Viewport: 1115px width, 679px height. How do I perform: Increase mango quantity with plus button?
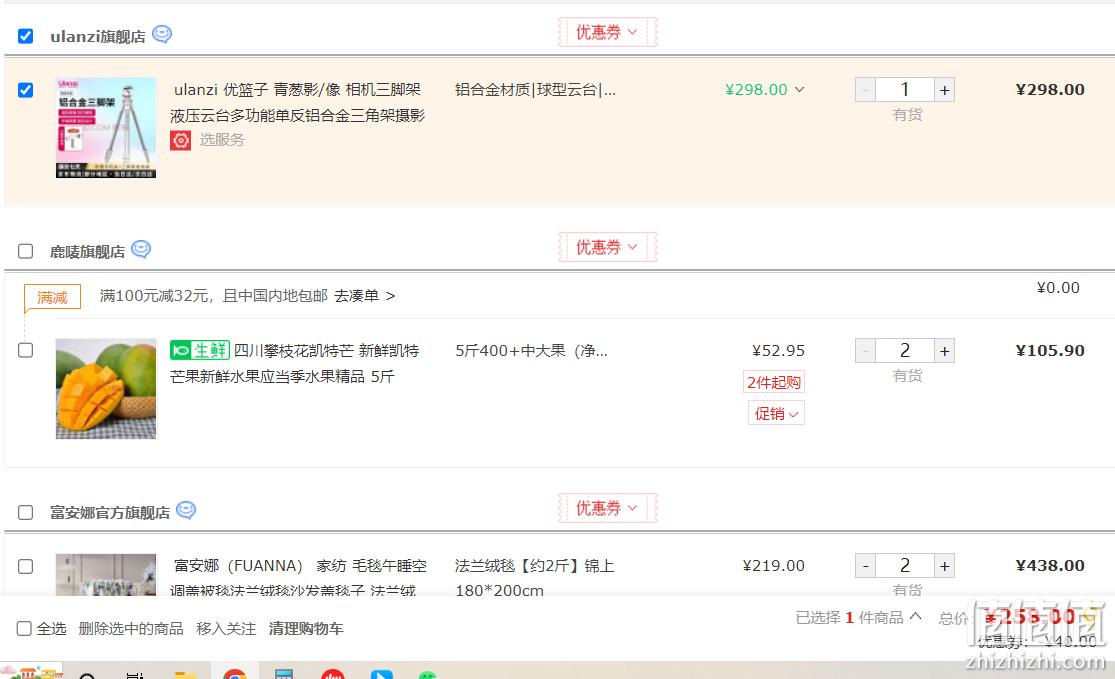tap(944, 351)
